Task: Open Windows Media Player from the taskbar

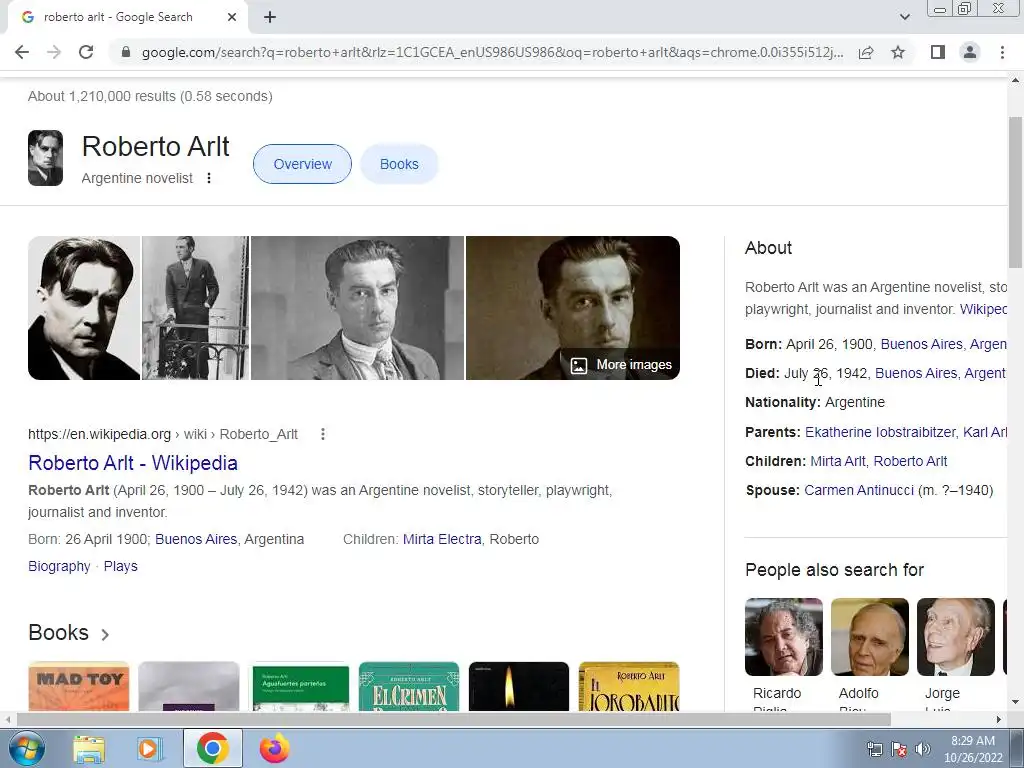Action: click(x=149, y=748)
